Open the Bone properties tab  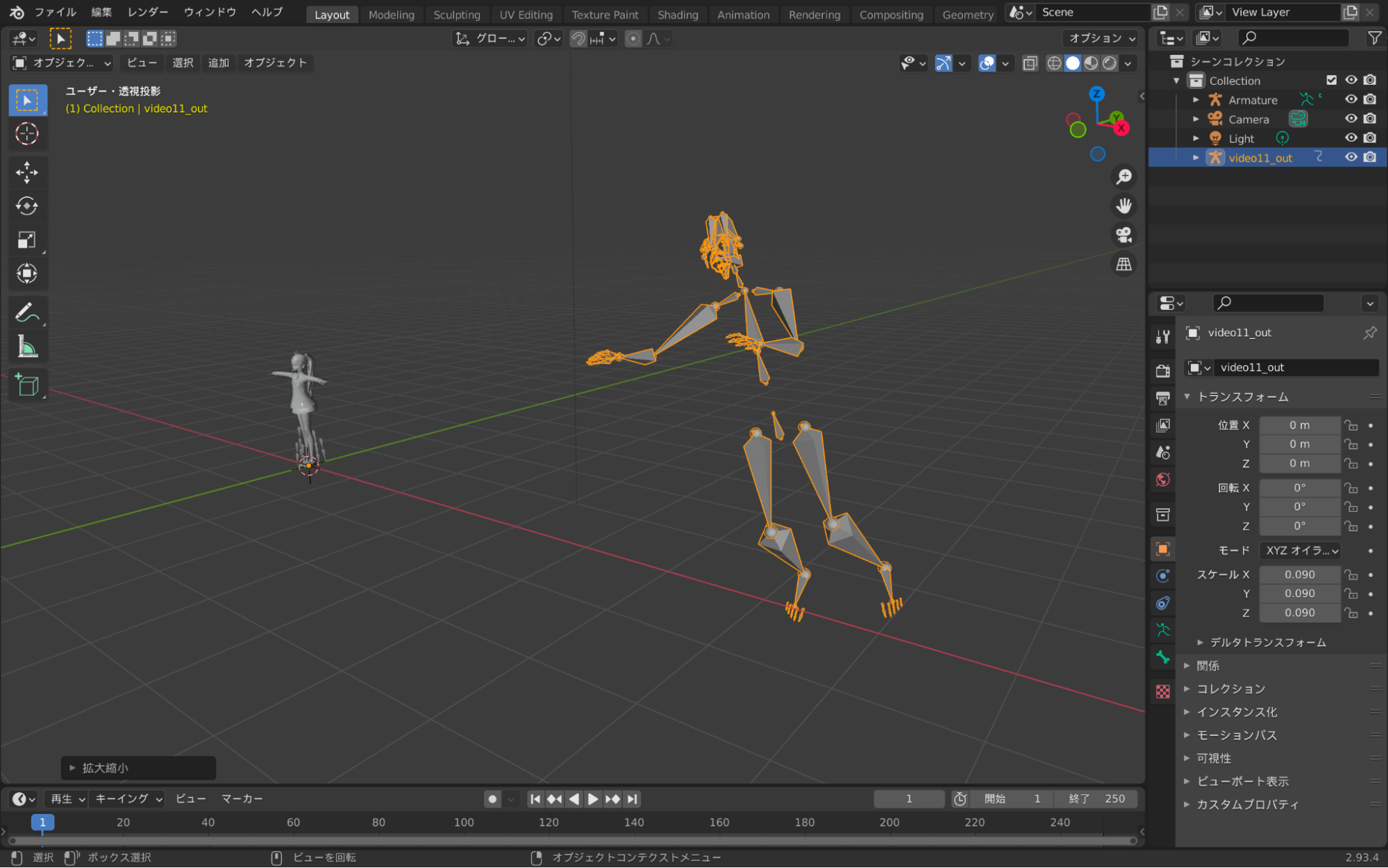coord(1163,657)
